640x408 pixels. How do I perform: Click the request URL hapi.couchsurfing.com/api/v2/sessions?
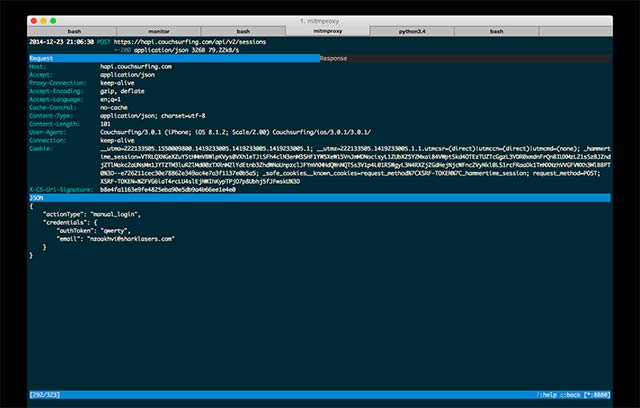(x=190, y=42)
